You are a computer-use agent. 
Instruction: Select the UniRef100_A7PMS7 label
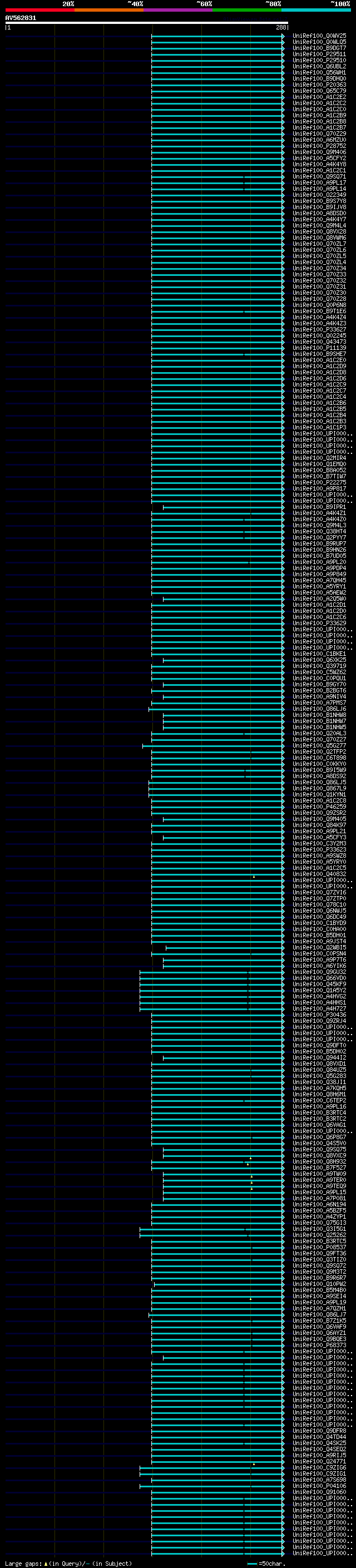tap(319, 703)
